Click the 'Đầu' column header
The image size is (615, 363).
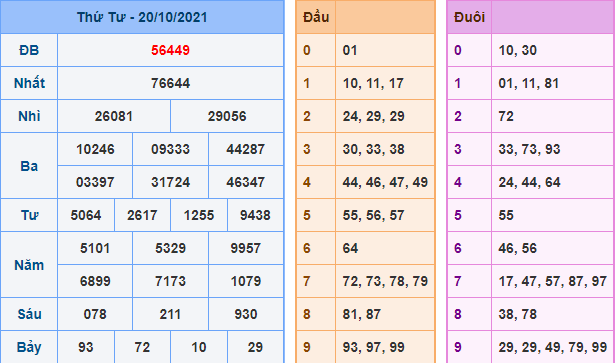point(316,17)
